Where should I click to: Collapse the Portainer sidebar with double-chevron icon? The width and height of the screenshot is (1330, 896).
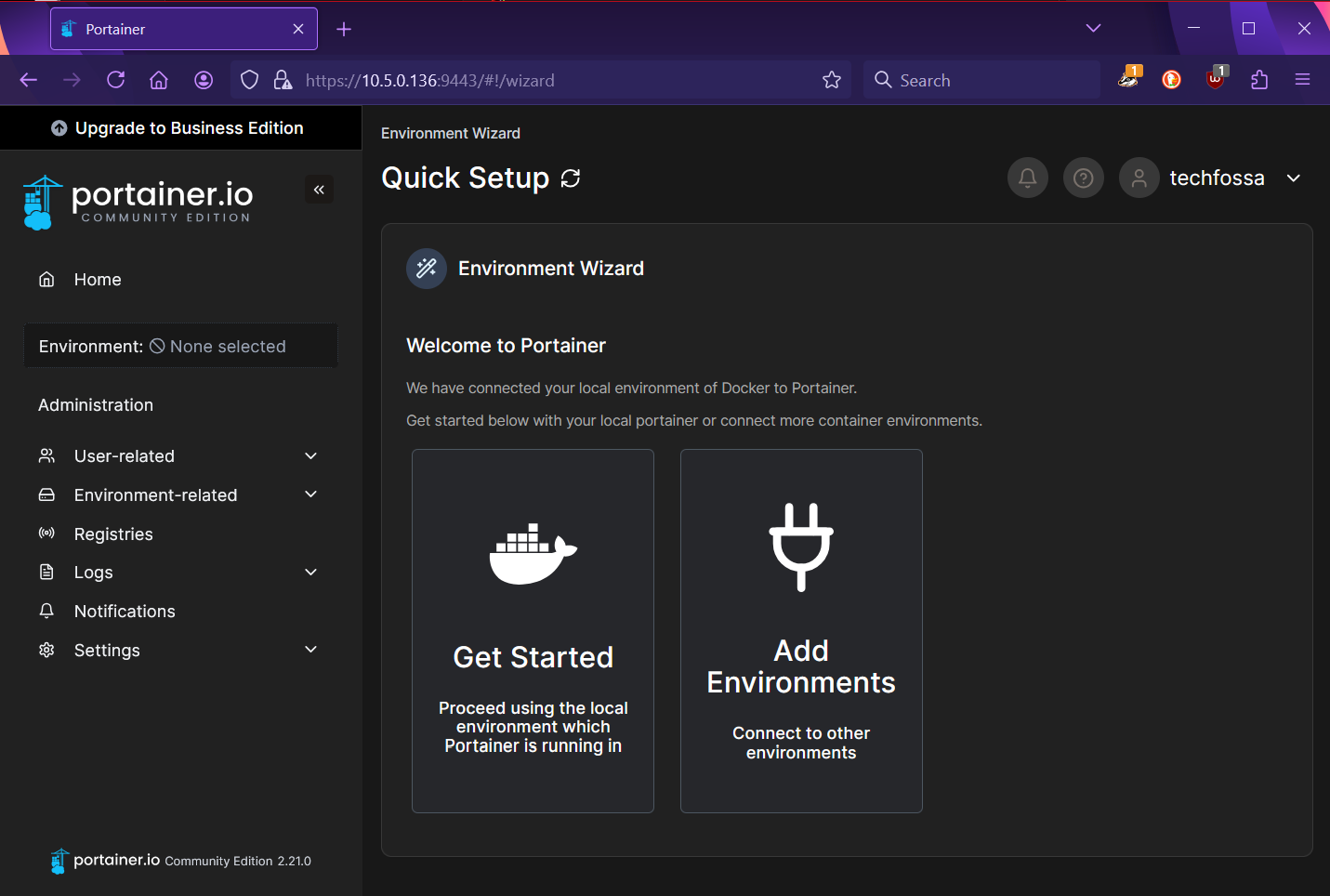pyautogui.click(x=319, y=190)
